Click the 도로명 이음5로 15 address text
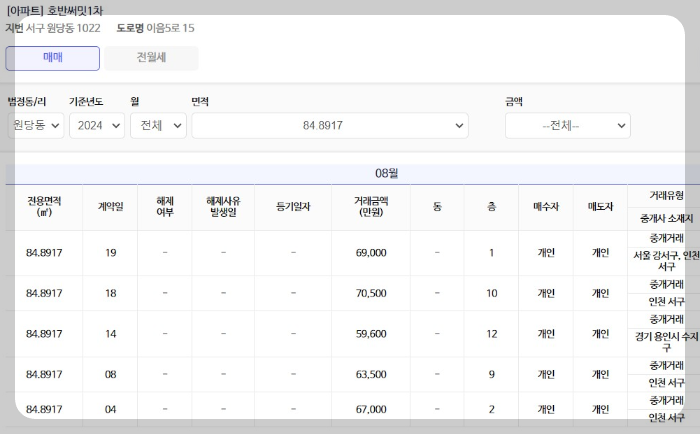 click(155, 28)
